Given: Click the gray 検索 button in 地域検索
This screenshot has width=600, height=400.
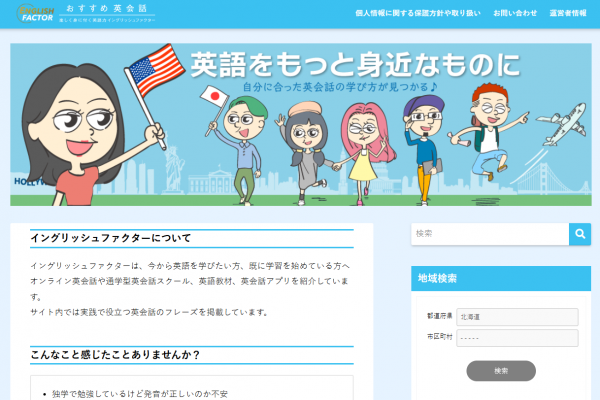Looking at the screenshot, I should 501,371.
